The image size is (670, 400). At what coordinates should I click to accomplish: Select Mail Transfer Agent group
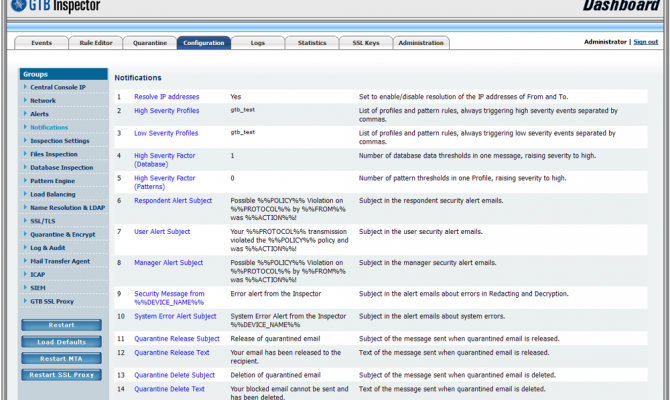[x=60, y=261]
